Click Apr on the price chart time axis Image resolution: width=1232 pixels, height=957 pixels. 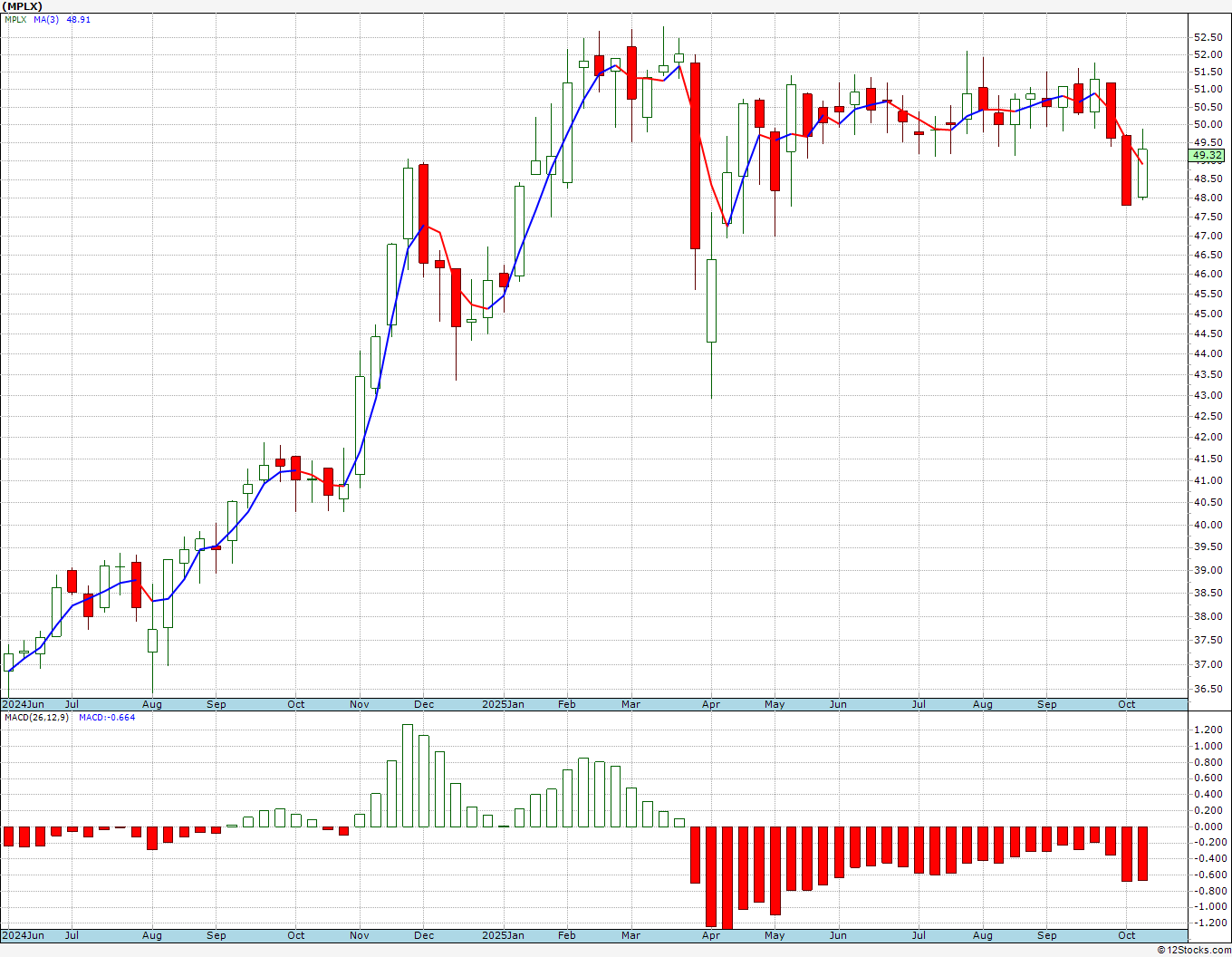pyautogui.click(x=711, y=704)
